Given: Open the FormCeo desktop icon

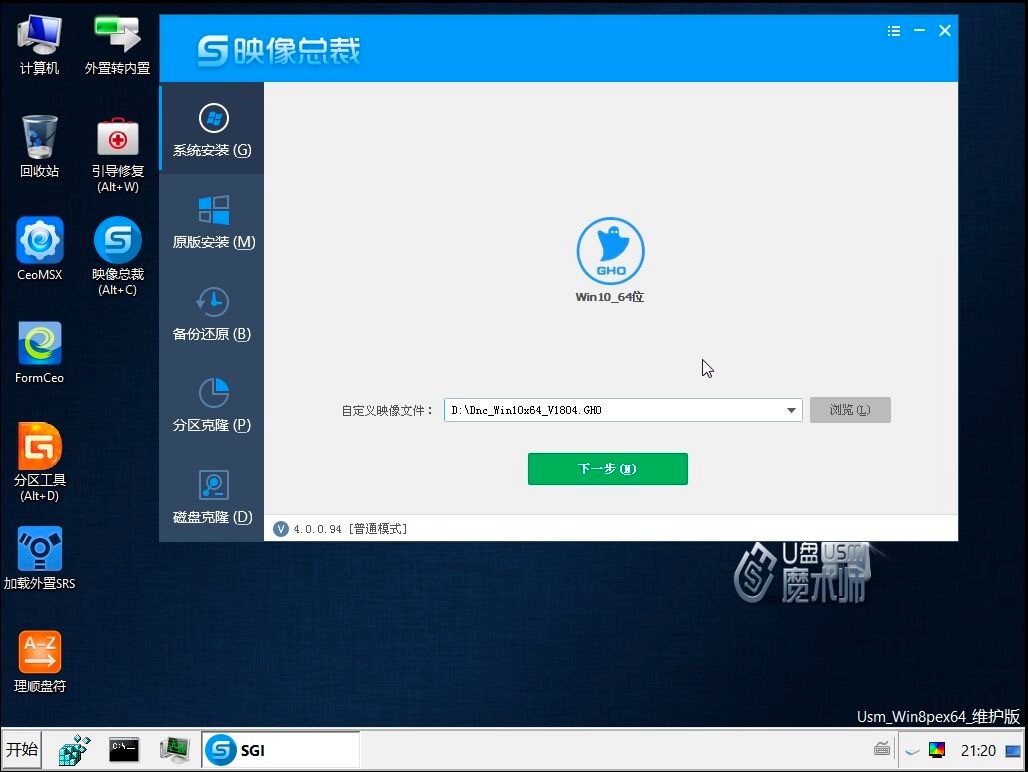Looking at the screenshot, I should [40, 353].
